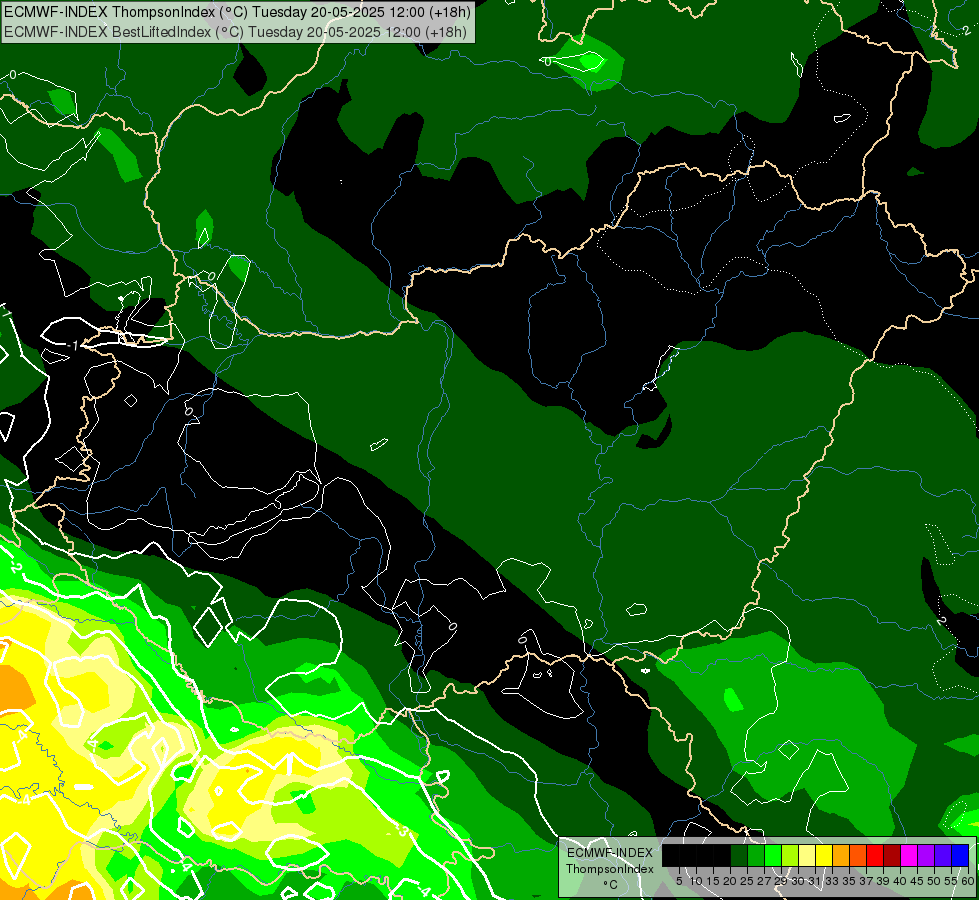Image resolution: width=979 pixels, height=900 pixels.
Task: Click the legend tick value 15
Action: [713, 881]
